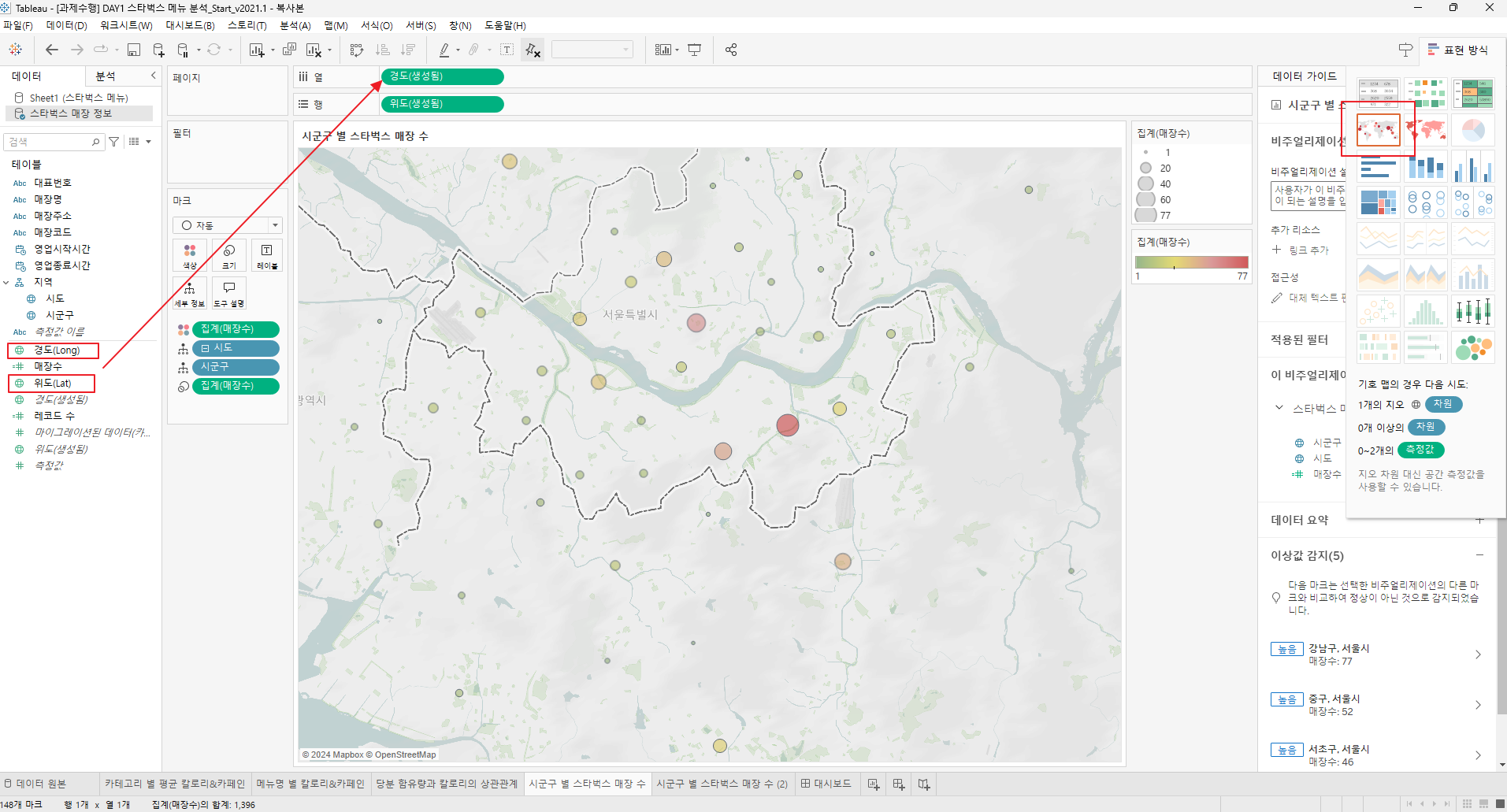The width and height of the screenshot is (1507, 812).
Task: Expand 중구, 서울시 outlier details
Action: point(1478,705)
